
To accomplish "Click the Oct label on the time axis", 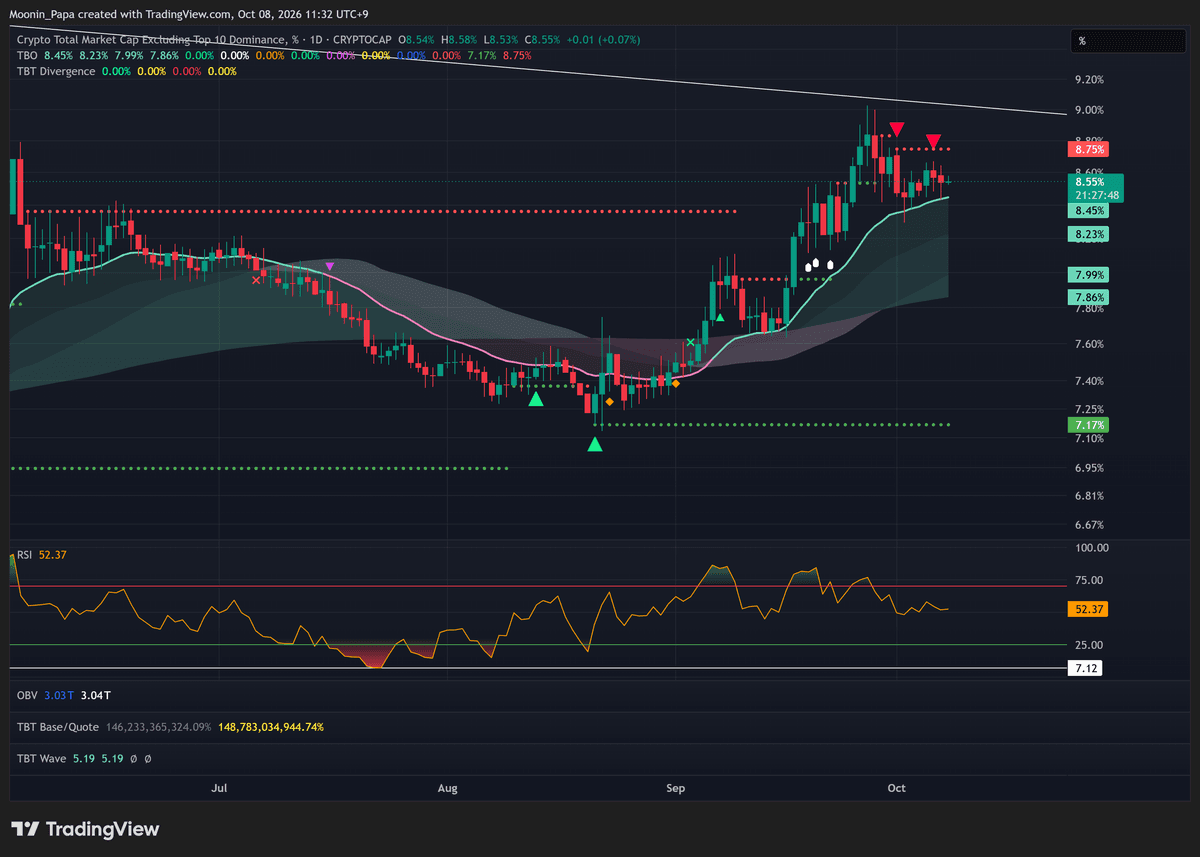I will point(897,788).
